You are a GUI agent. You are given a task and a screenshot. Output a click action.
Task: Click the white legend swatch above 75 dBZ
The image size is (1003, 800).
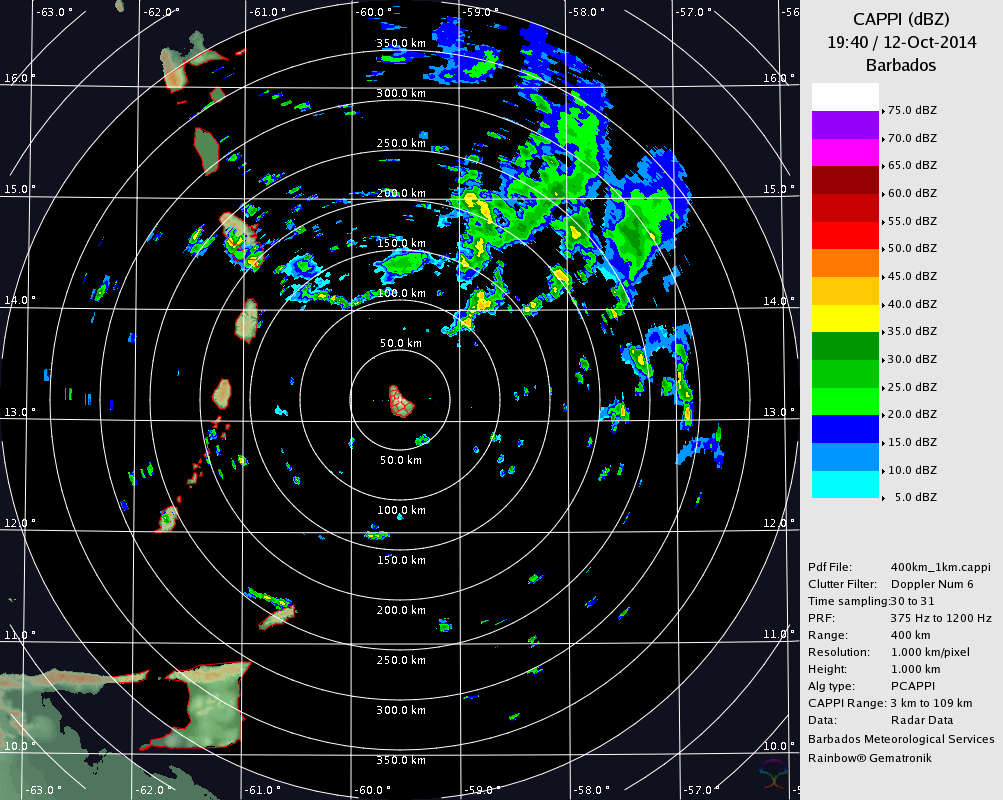click(x=845, y=97)
